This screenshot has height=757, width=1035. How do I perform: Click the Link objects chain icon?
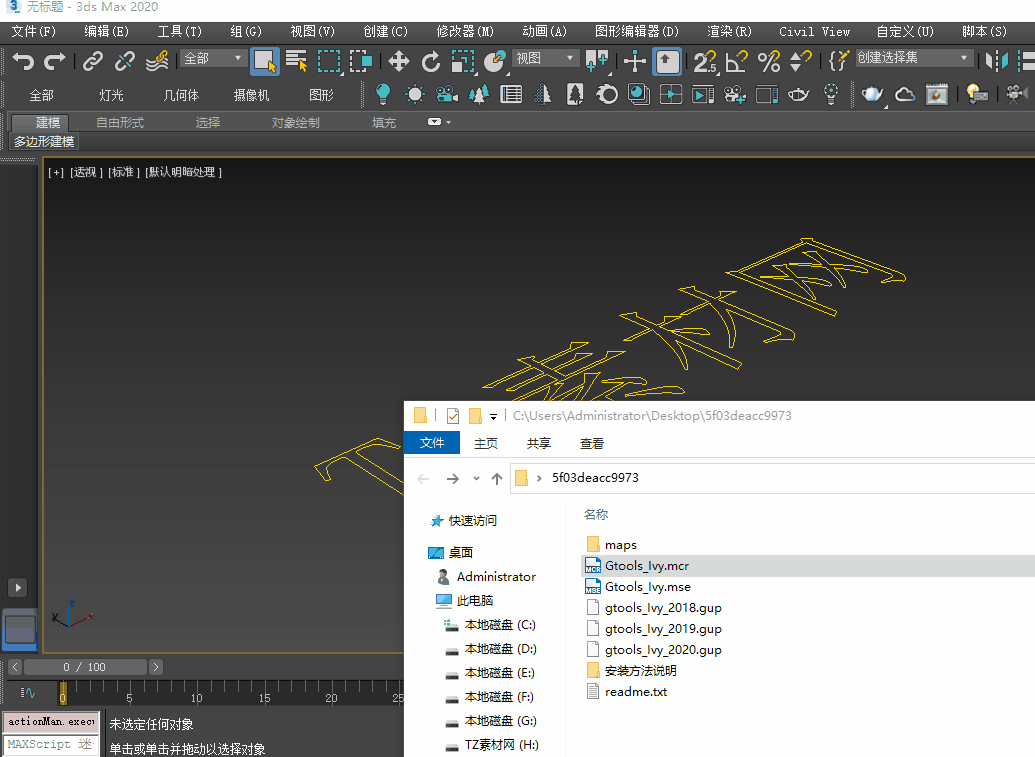click(93, 62)
